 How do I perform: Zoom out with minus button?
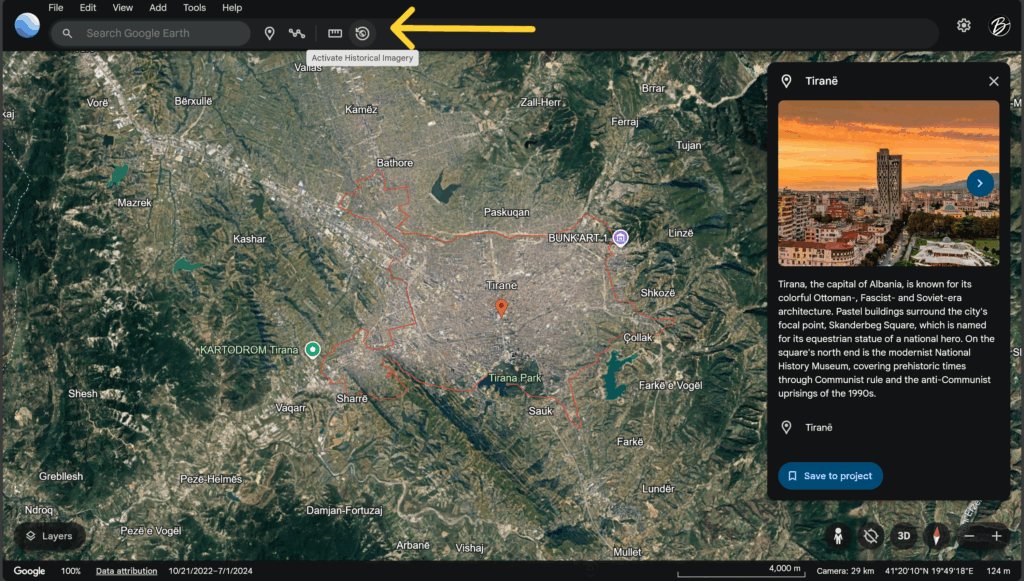click(x=970, y=536)
